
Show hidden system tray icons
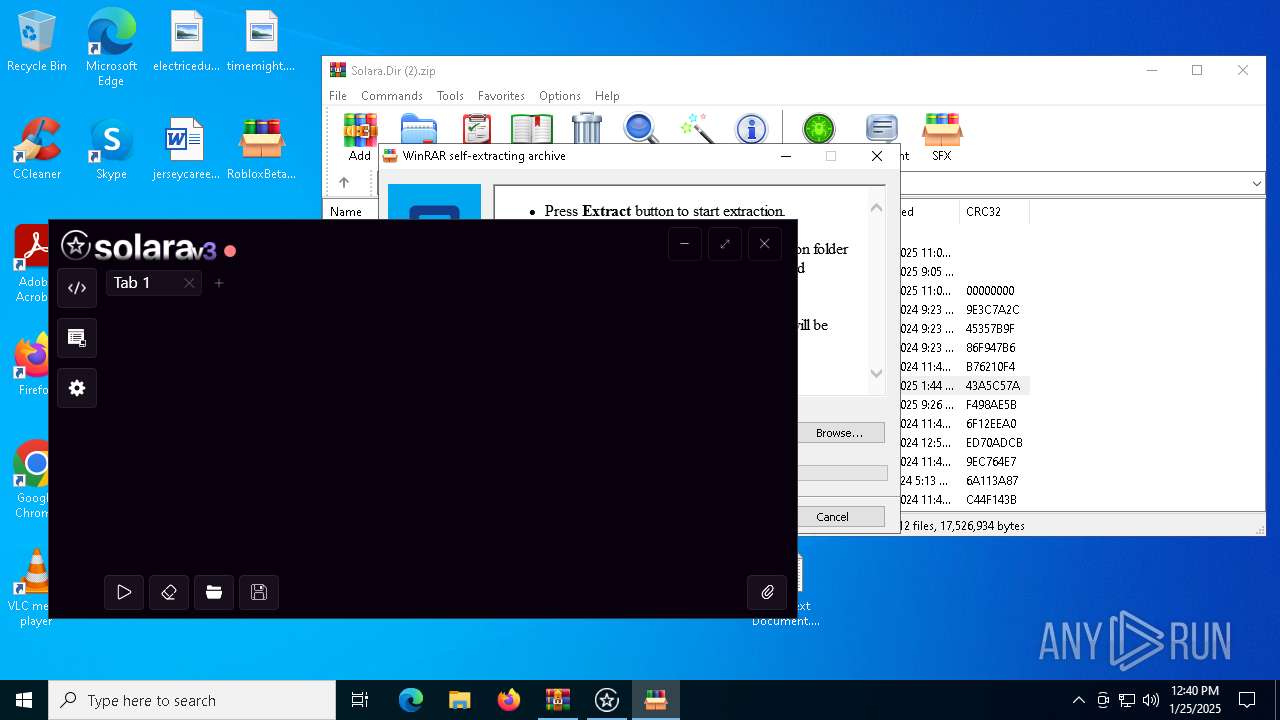pyautogui.click(x=1078, y=700)
